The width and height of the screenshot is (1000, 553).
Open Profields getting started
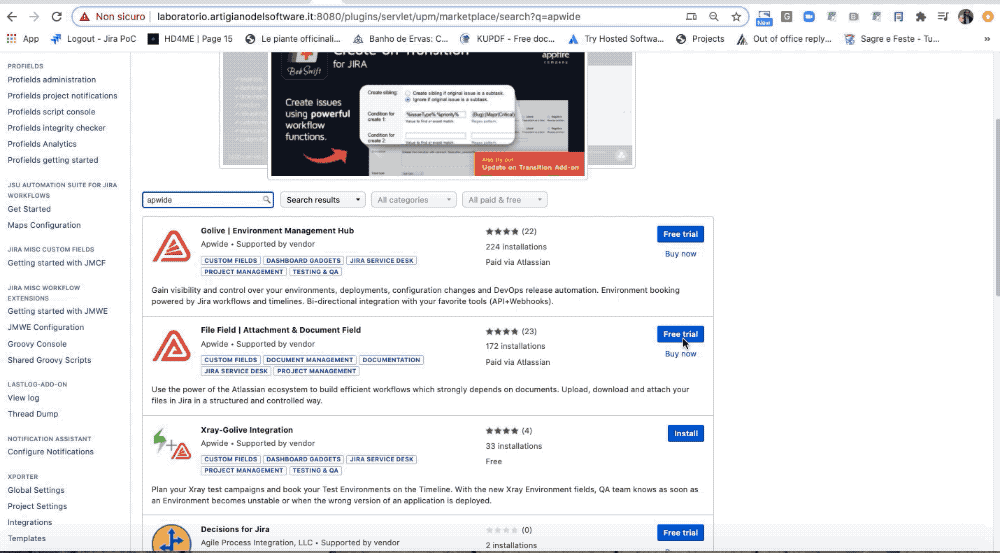click(53, 160)
